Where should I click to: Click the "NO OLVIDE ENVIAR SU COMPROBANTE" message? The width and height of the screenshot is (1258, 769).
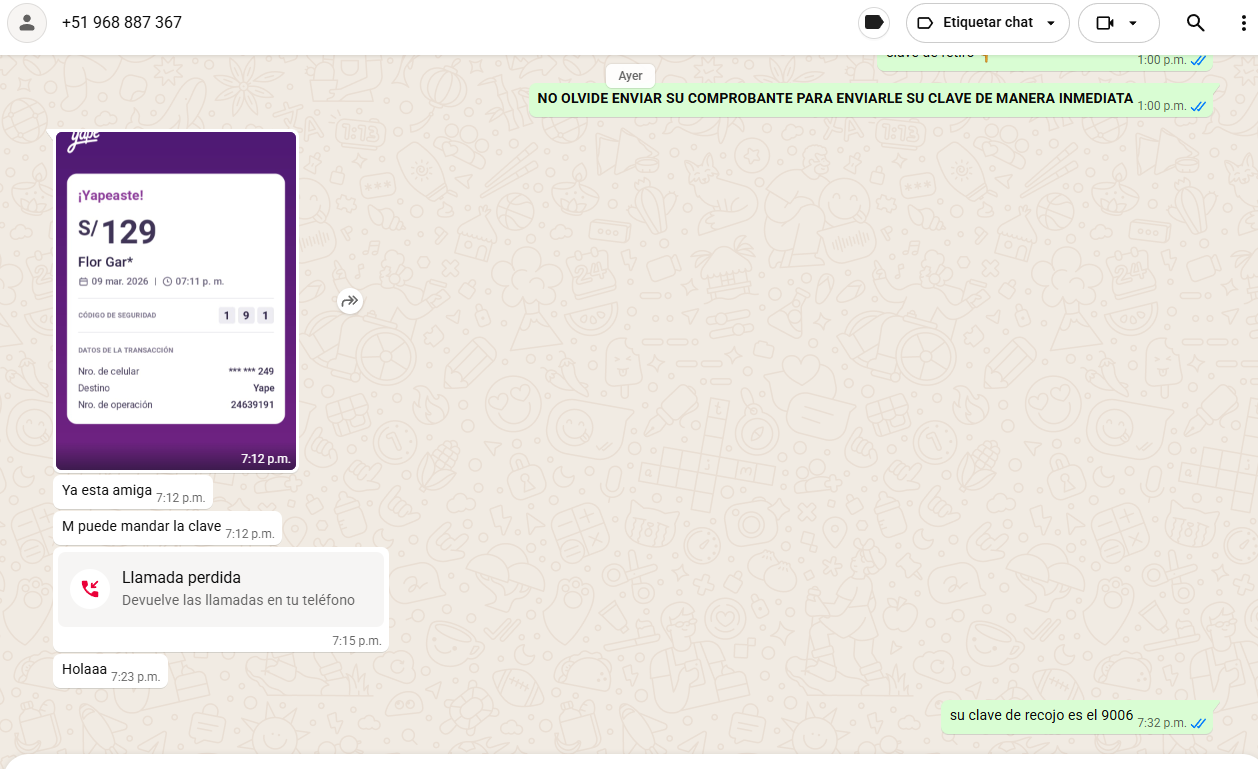pos(835,99)
